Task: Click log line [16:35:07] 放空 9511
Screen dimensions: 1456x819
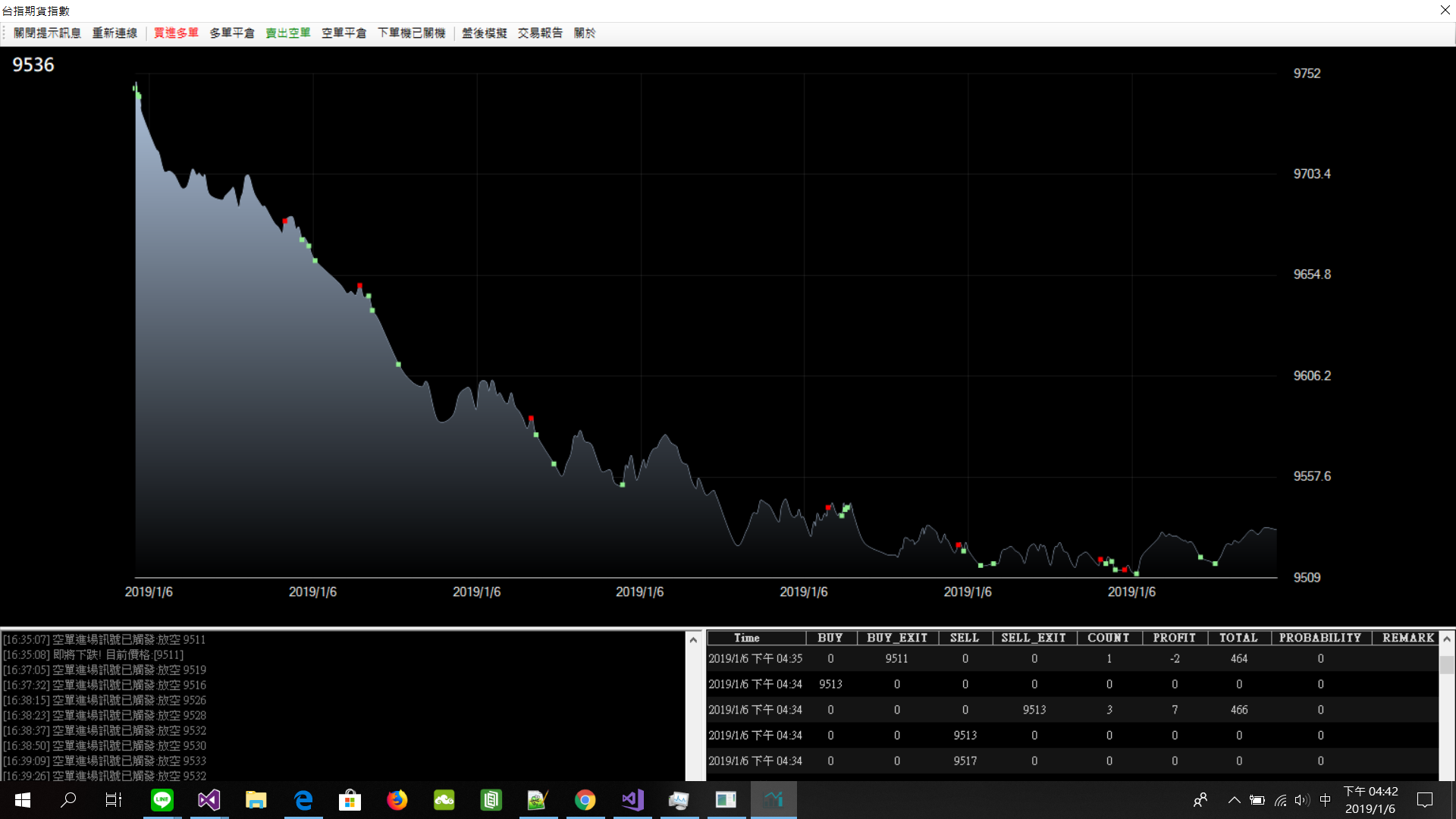Action: point(105,640)
